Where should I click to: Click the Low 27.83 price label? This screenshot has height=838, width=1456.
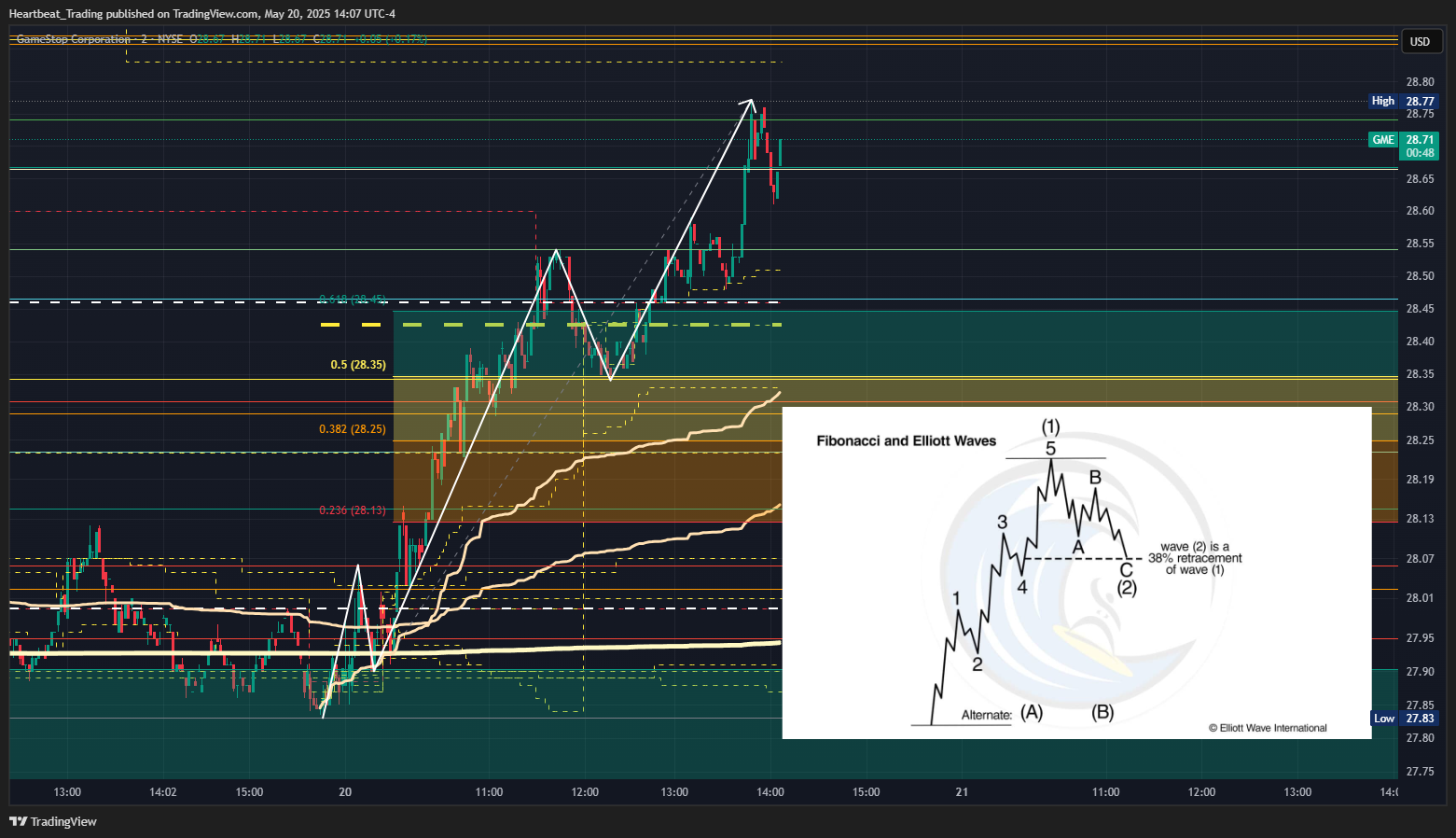click(1404, 718)
